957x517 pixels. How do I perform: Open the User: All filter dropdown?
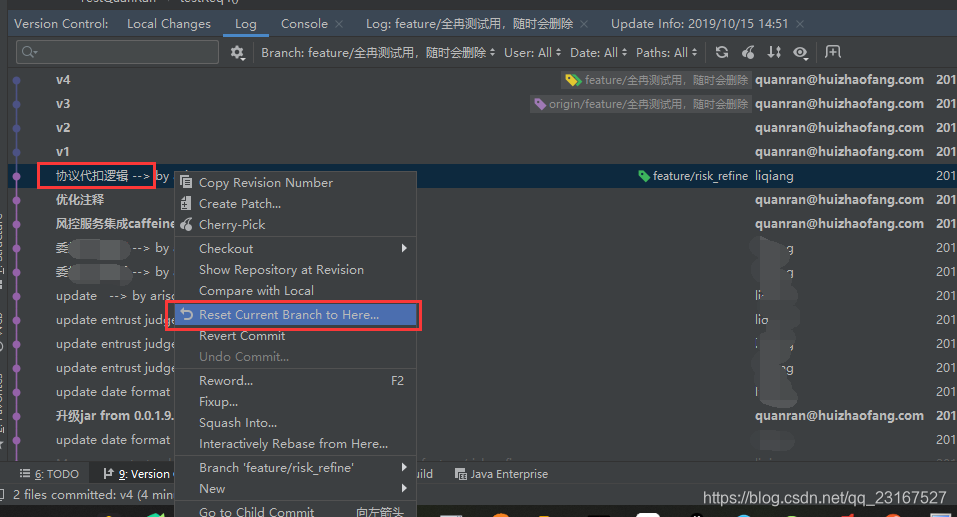pyautogui.click(x=532, y=53)
